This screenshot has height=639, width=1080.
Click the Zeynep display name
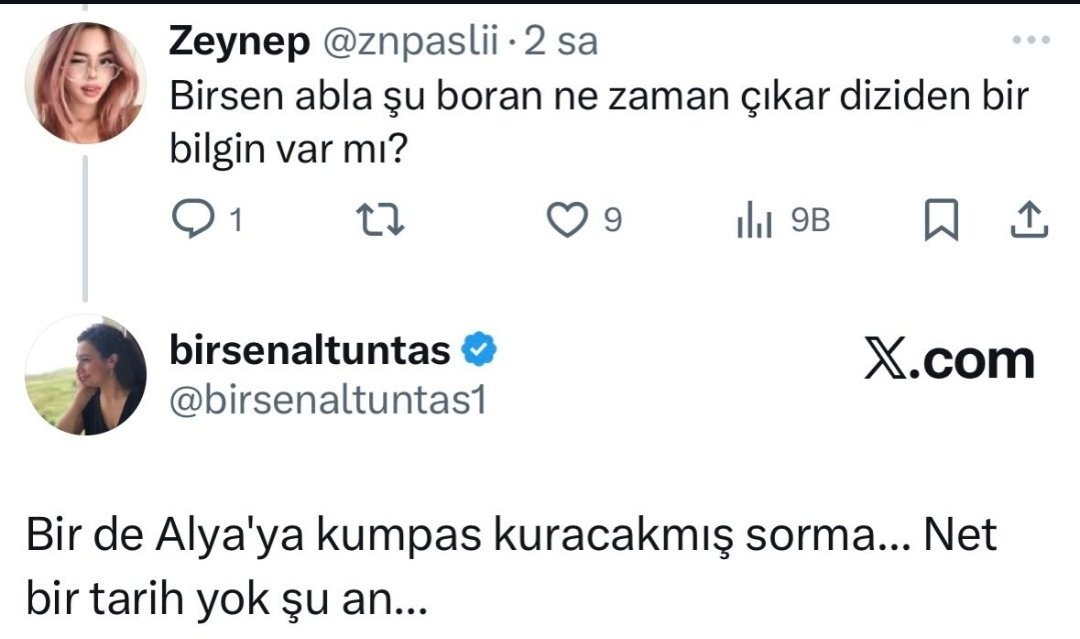pyautogui.click(x=237, y=41)
